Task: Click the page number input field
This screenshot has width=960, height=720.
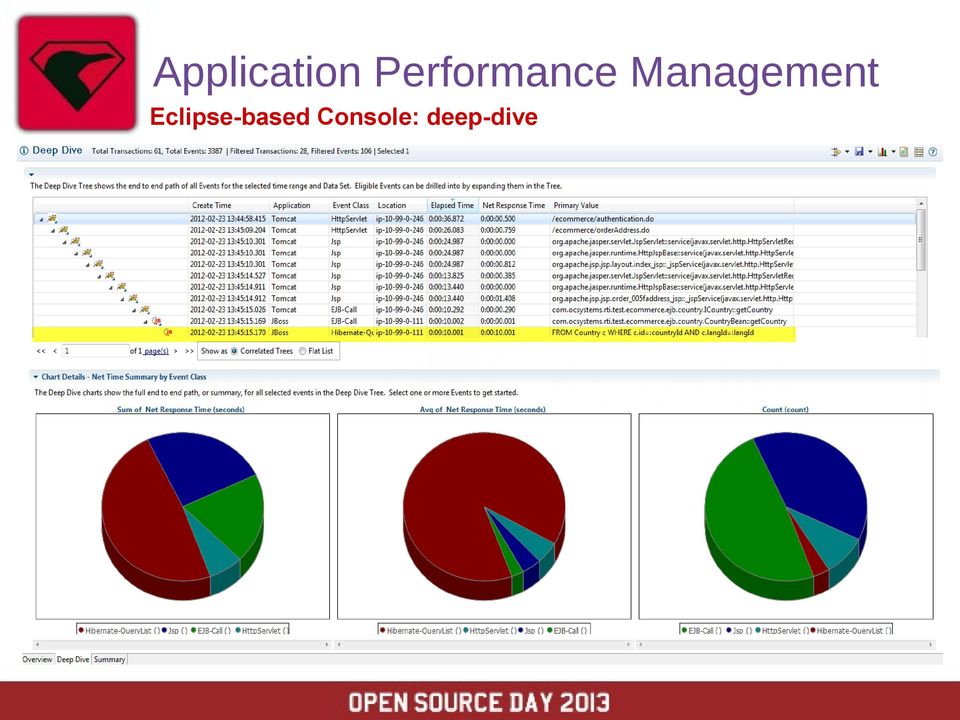Action: [96, 351]
